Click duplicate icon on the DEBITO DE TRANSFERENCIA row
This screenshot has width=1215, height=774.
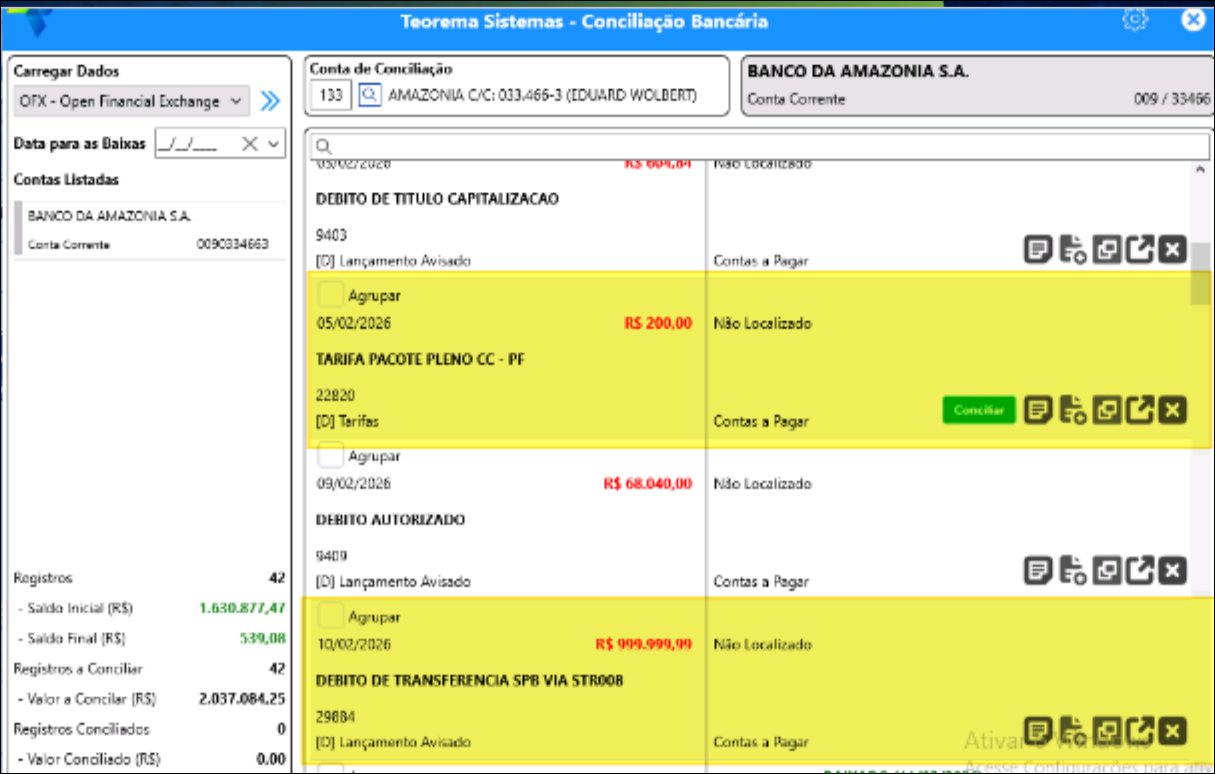[1107, 731]
